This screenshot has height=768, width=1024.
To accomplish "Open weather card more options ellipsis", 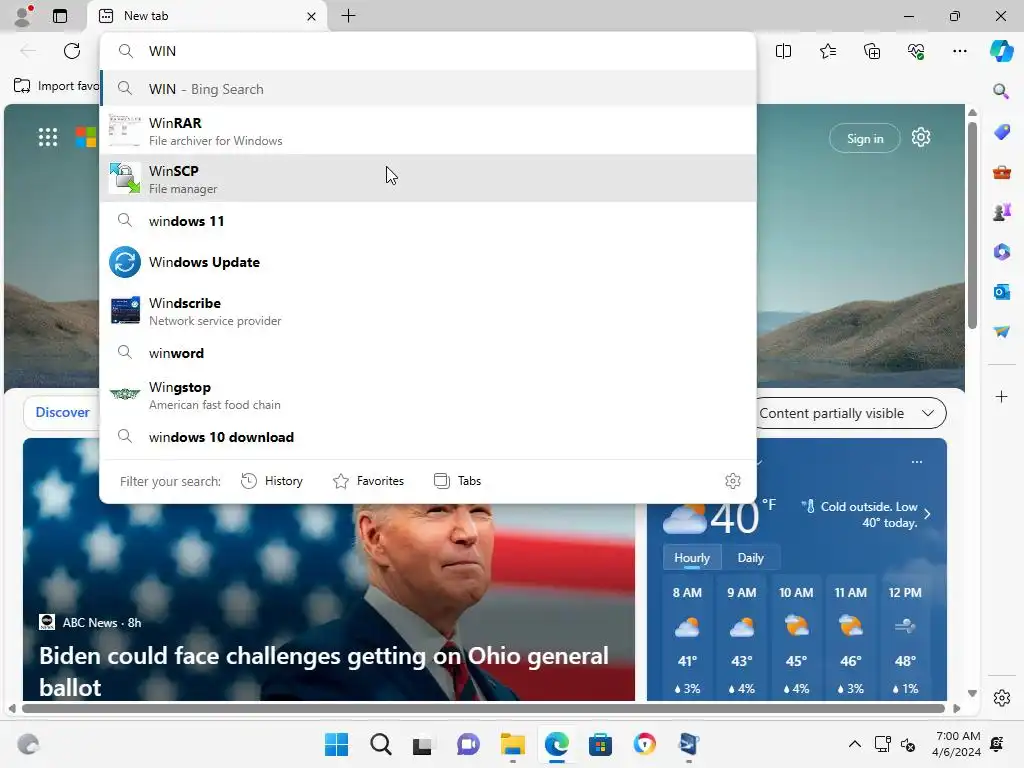I will pyautogui.click(x=917, y=462).
